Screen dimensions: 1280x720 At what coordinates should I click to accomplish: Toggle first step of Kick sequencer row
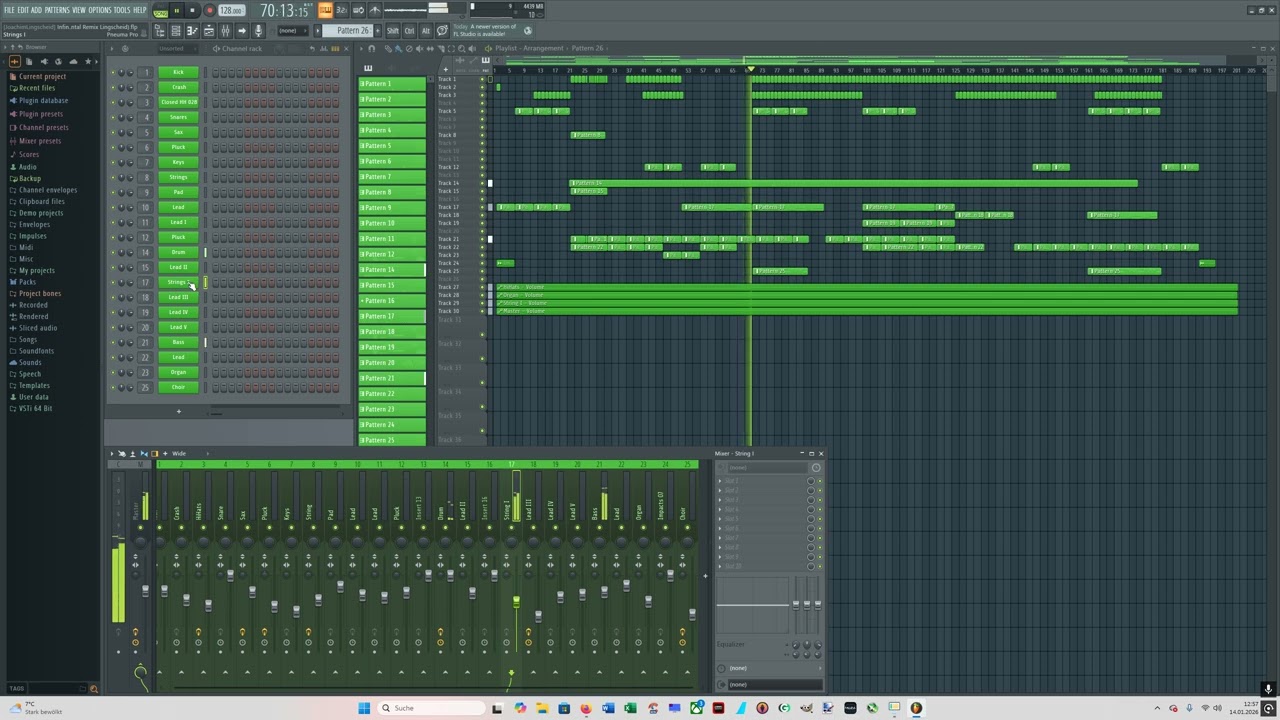point(215,72)
